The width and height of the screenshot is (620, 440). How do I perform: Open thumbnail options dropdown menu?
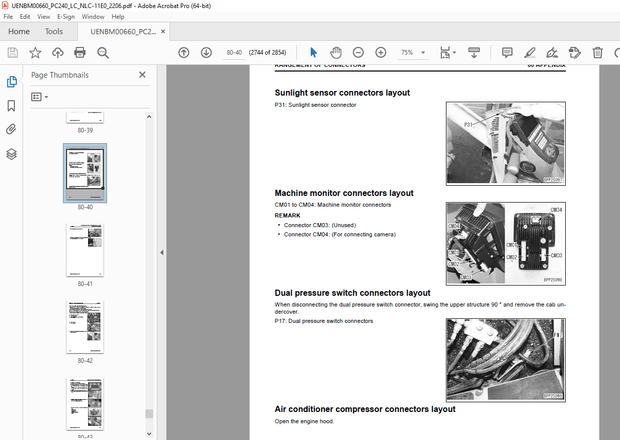point(40,97)
